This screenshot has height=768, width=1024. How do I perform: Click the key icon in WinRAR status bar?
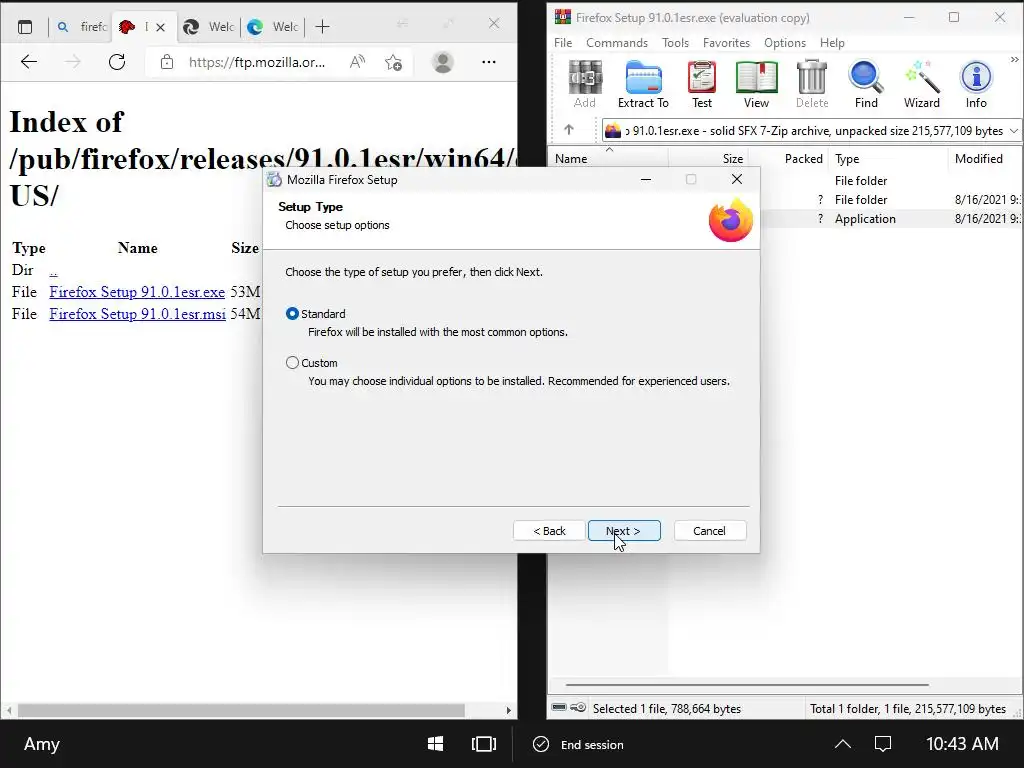pyautogui.click(x=578, y=707)
